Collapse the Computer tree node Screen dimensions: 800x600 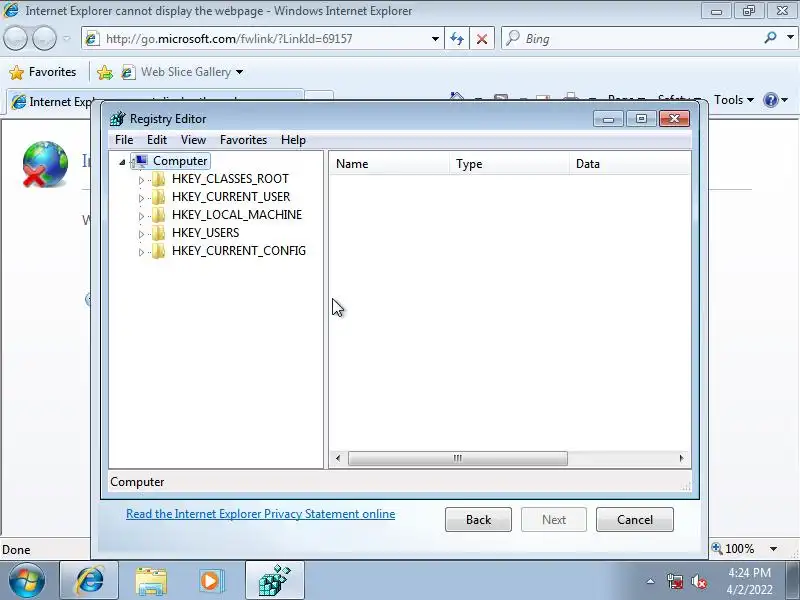pyautogui.click(x=122, y=162)
